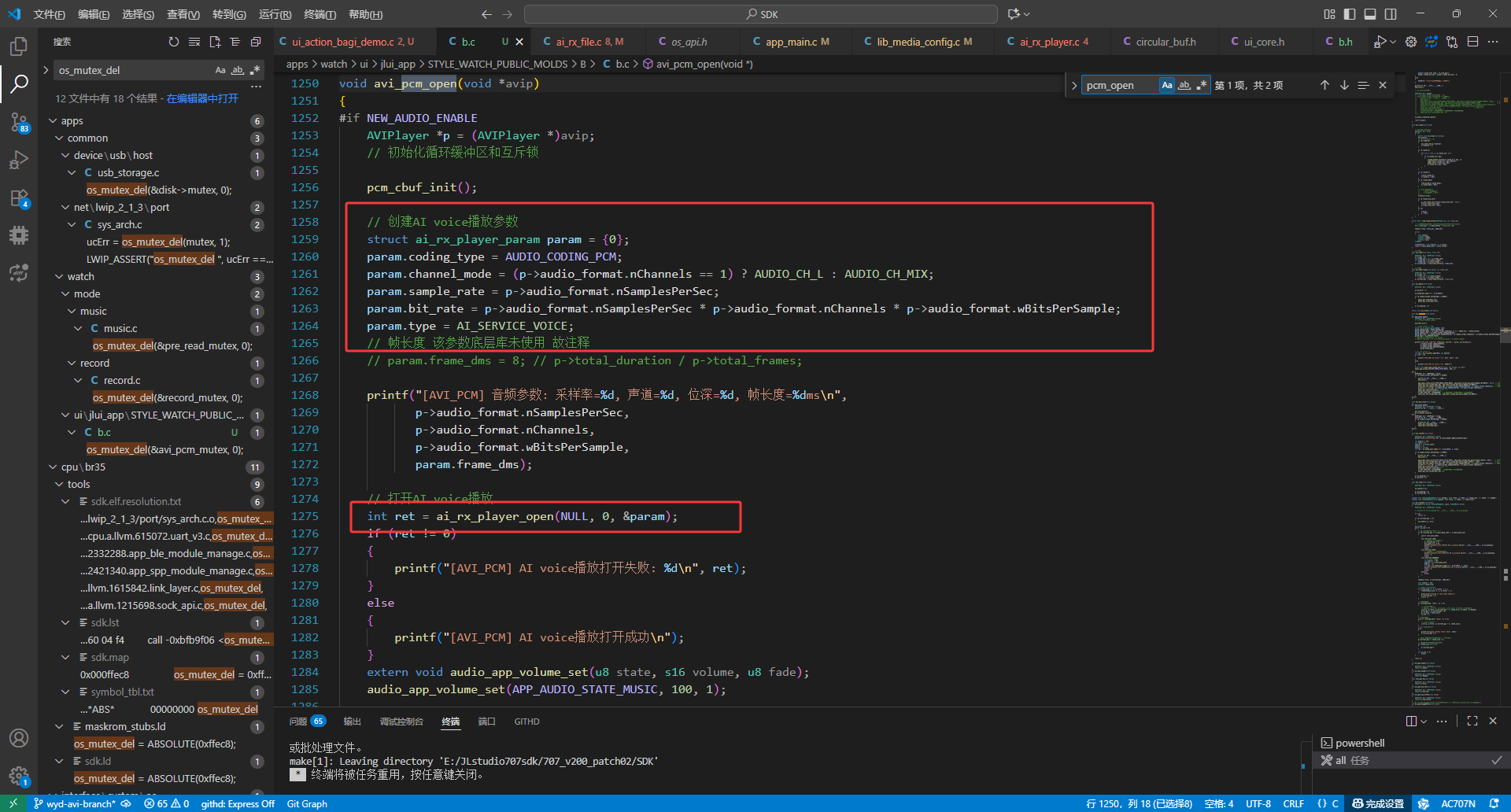This screenshot has height=812, width=1511.
Task: Toggle find in selection in find widget
Action: tap(1363, 85)
